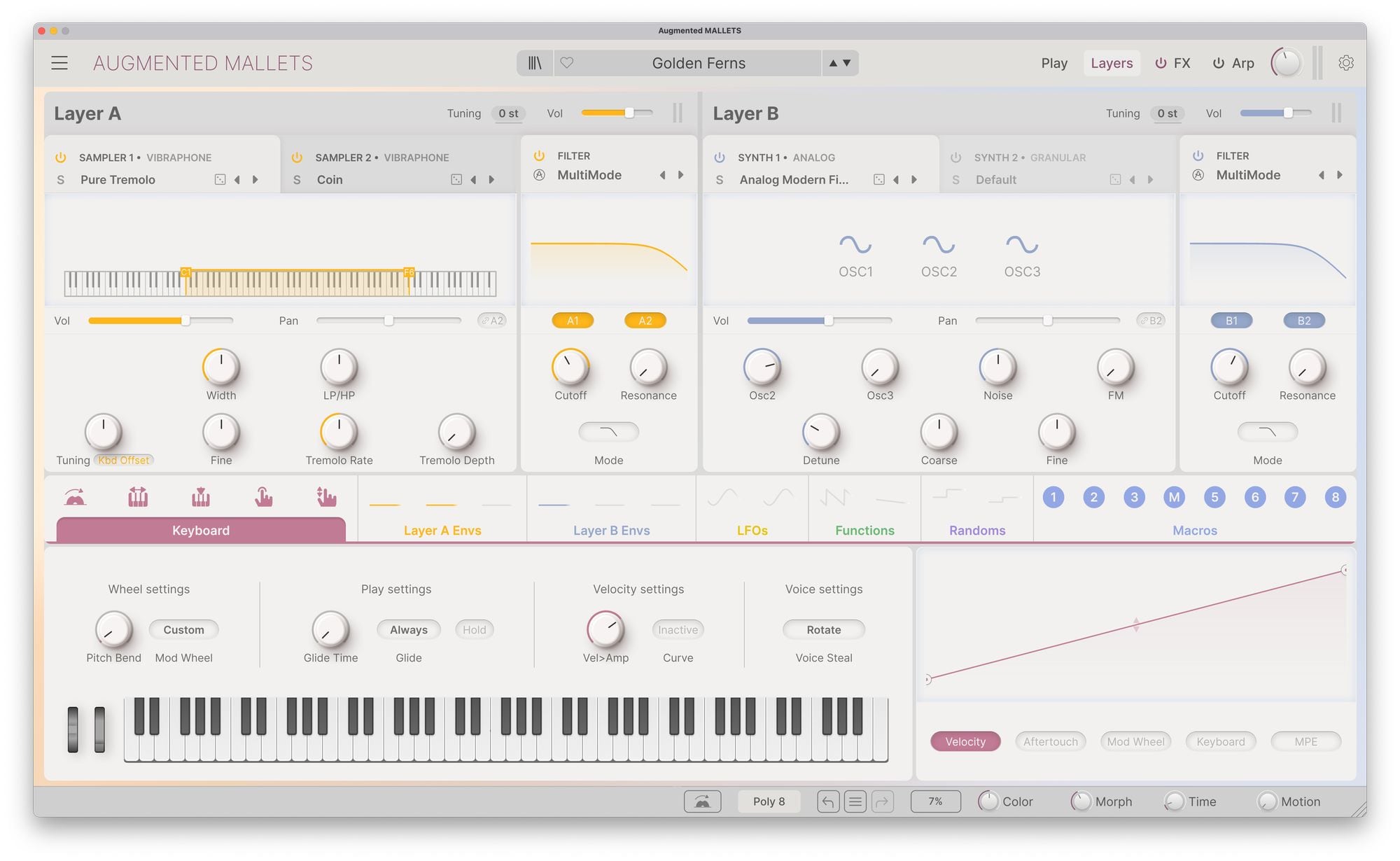Open the Layer A Envs tab

[x=442, y=530]
